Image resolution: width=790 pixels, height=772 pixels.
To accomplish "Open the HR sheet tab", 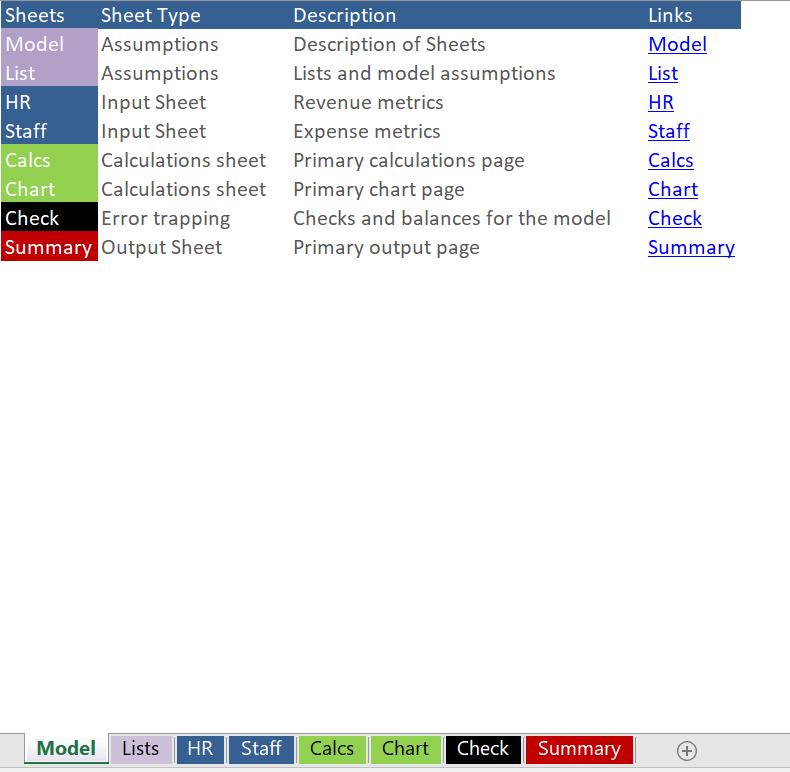I will coord(200,749).
